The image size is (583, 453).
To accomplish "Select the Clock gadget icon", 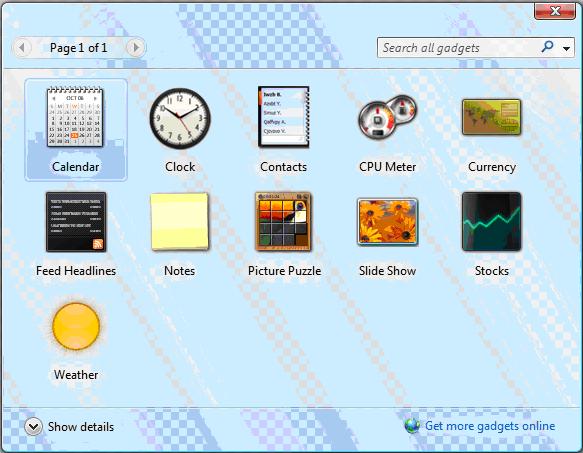I will (x=180, y=118).
